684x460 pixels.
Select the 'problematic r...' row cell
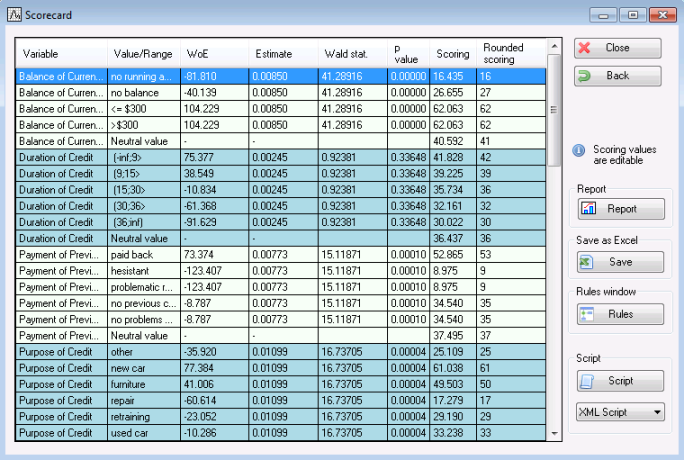click(144, 287)
